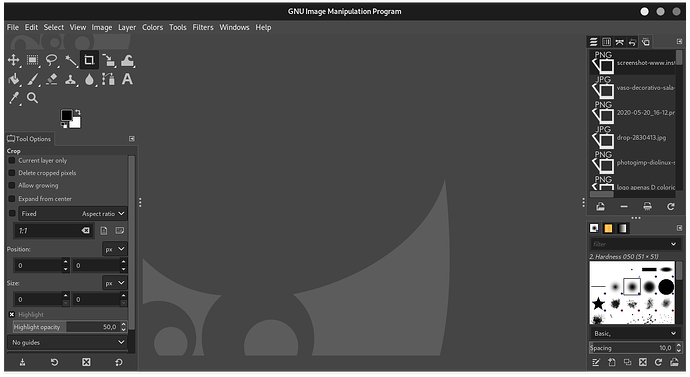Screen dimensions: 690x377
Task: Open selected entry in document history
Action: point(600,206)
